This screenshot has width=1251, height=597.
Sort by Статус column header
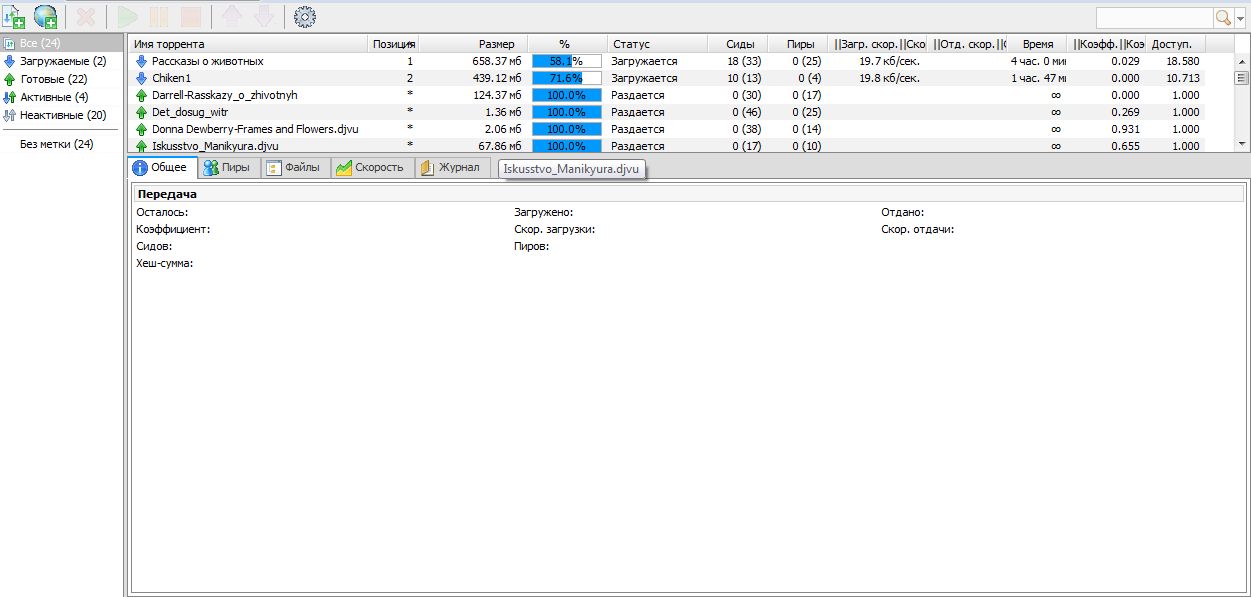point(657,44)
